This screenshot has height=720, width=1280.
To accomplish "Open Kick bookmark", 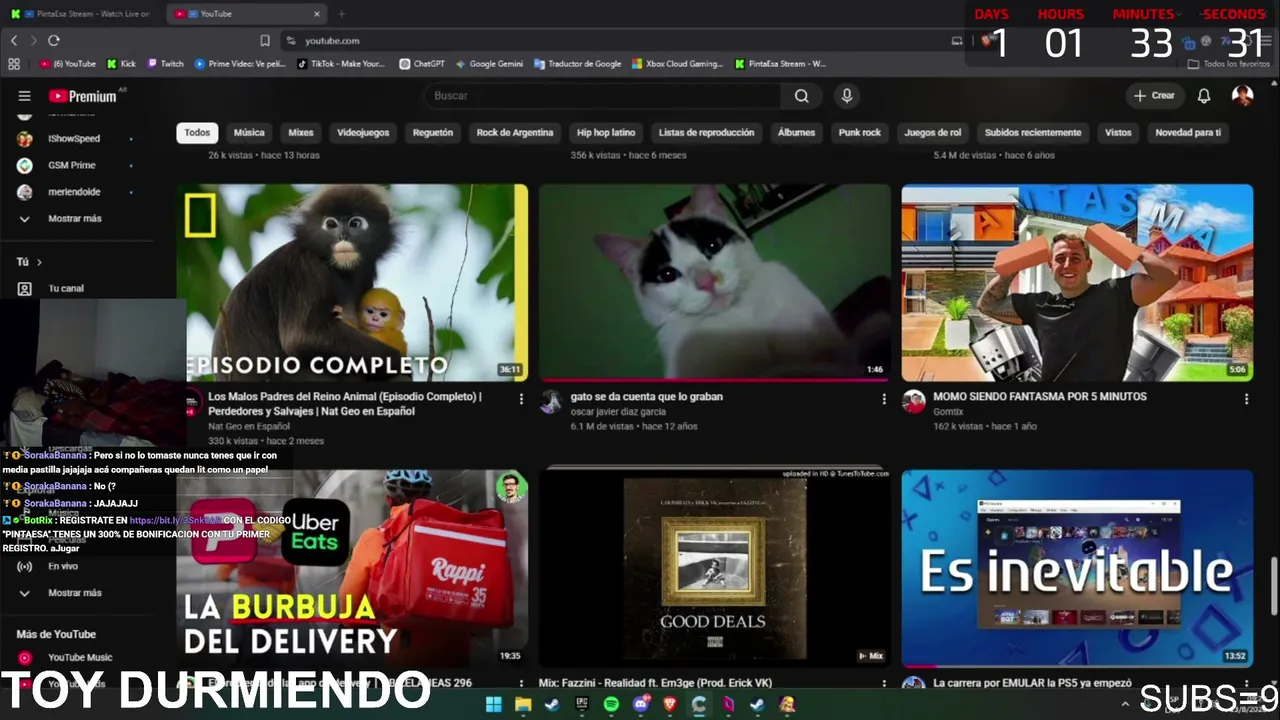I will click(121, 64).
